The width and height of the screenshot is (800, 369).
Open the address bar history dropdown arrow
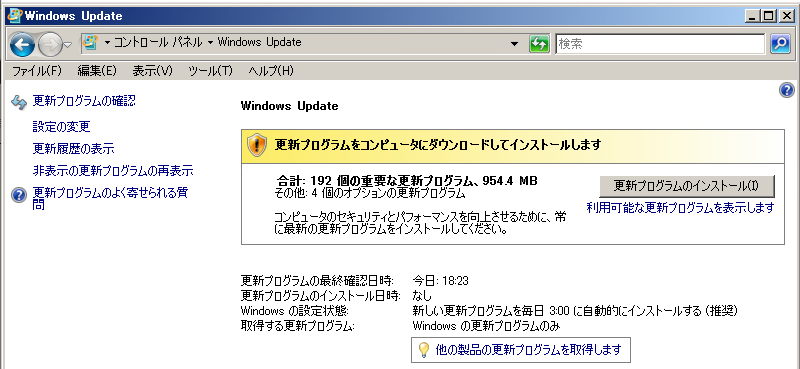coord(515,44)
